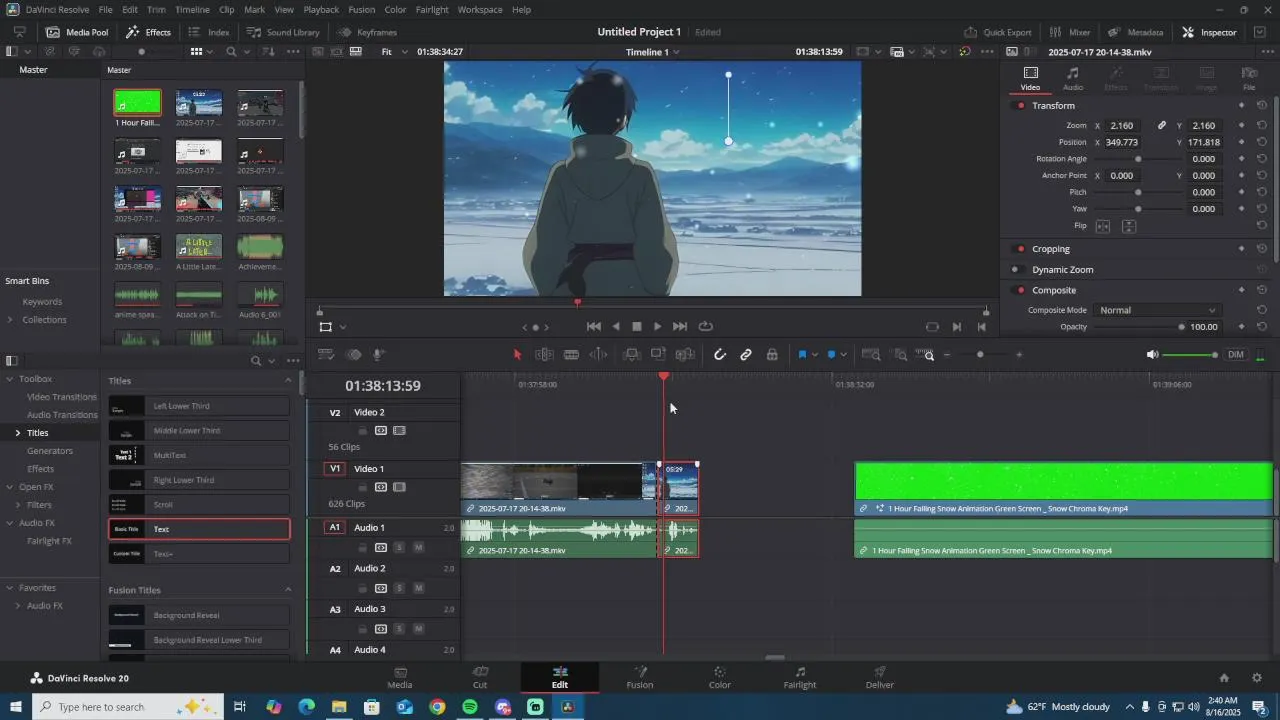This screenshot has height=720, width=1280.
Task: Open the Mixer panel button
Action: (x=1070, y=32)
